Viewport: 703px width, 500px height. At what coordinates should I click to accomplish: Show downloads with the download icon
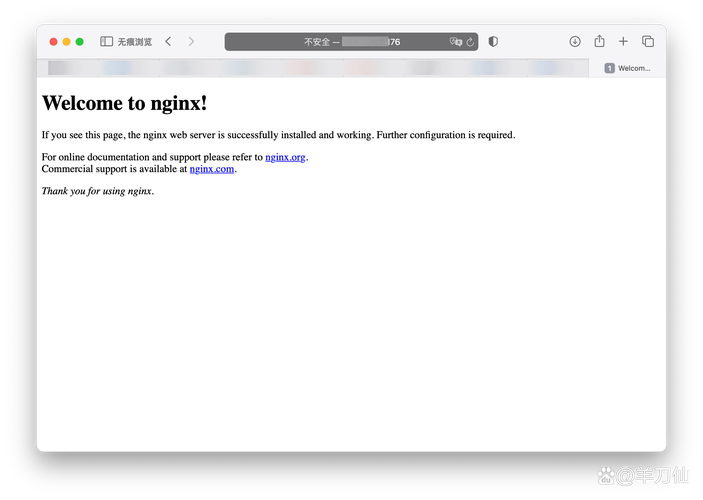click(x=575, y=42)
